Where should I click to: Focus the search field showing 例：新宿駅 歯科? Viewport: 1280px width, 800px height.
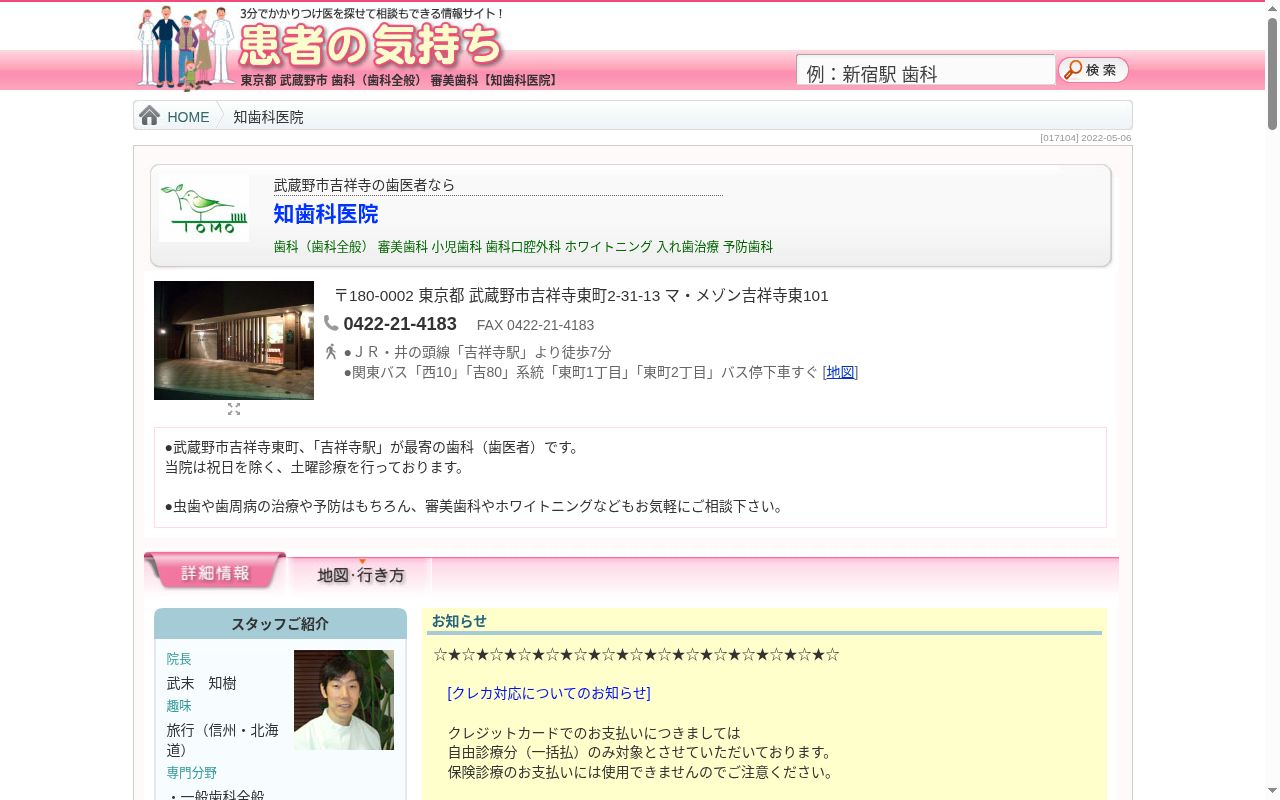925,71
